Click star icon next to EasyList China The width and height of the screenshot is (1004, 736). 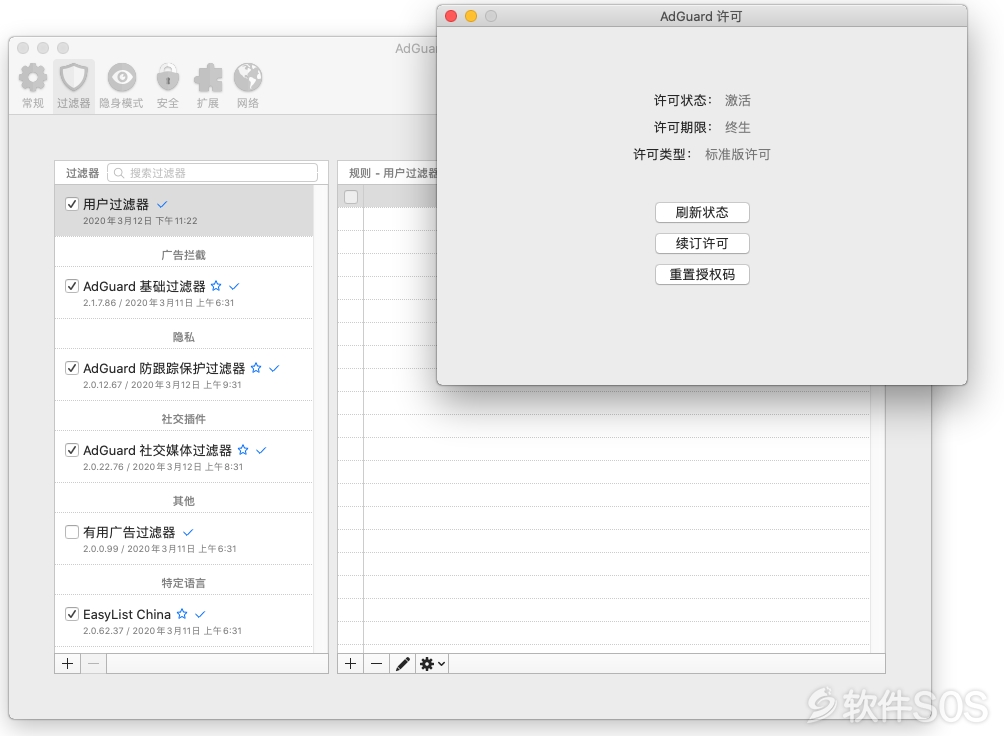(x=182, y=614)
